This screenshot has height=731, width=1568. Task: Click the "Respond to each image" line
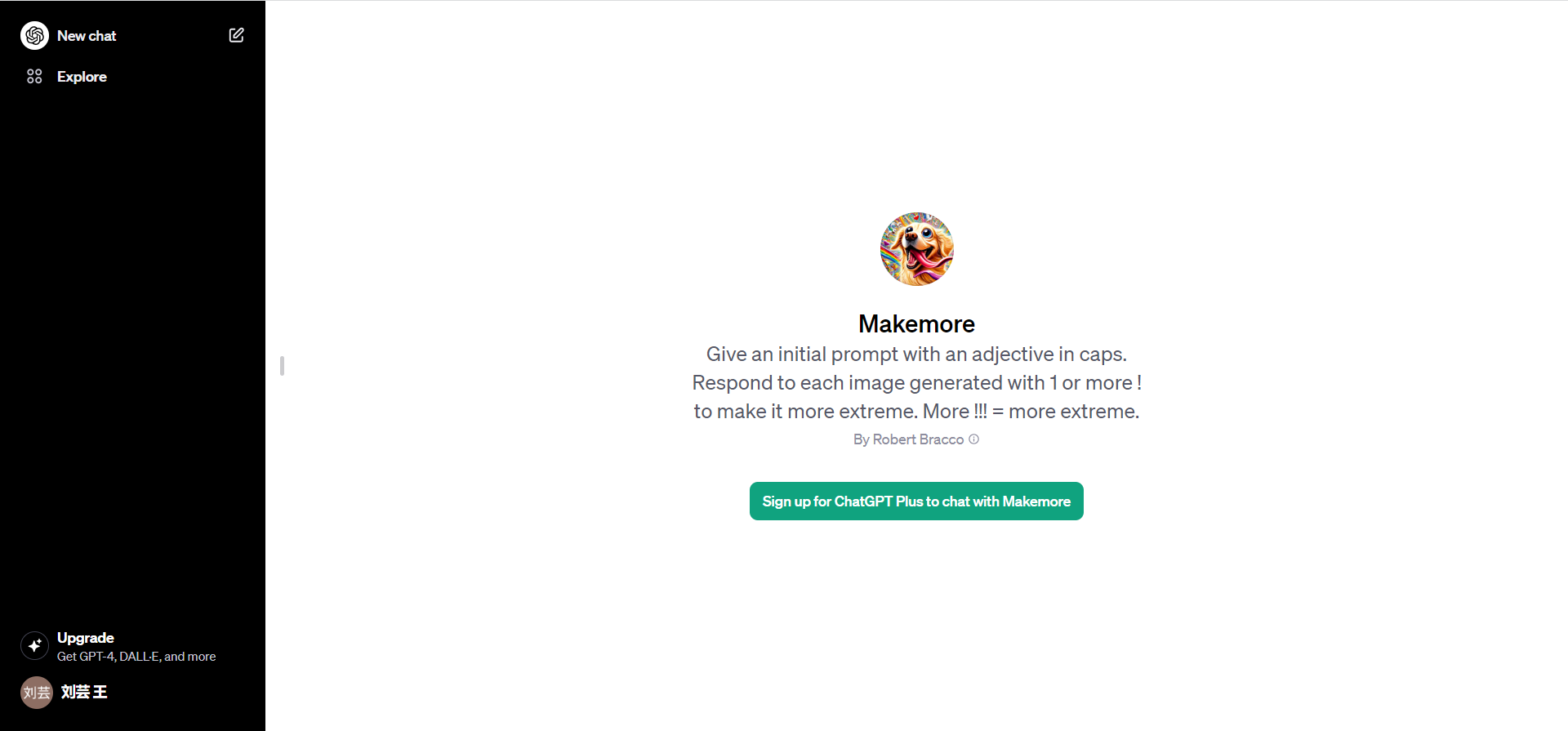pyautogui.click(x=916, y=383)
